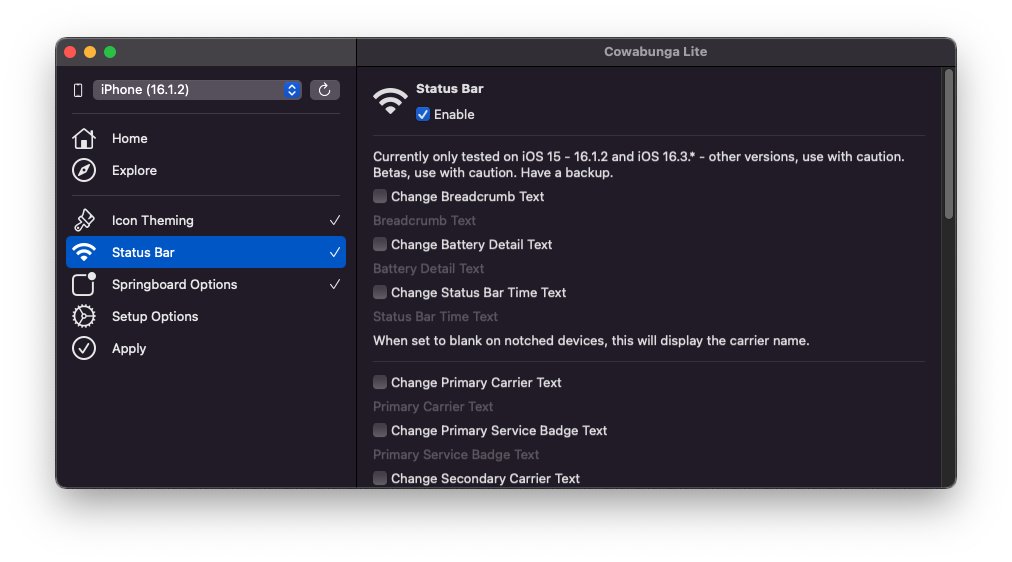The width and height of the screenshot is (1012, 562).
Task: Click the Icon Theming enabled checkmark
Action: [335, 220]
